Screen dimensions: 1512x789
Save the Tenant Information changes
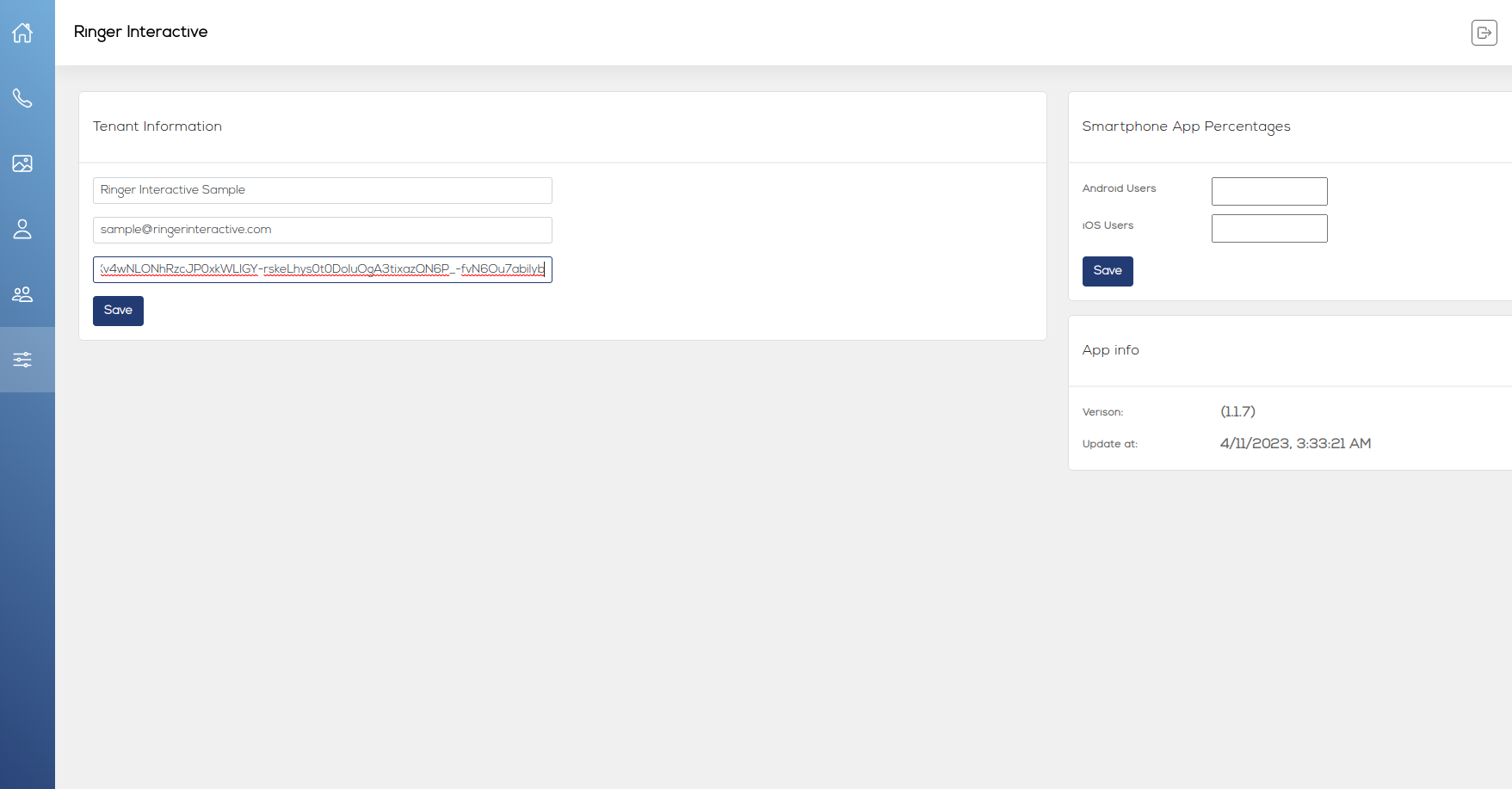point(118,311)
